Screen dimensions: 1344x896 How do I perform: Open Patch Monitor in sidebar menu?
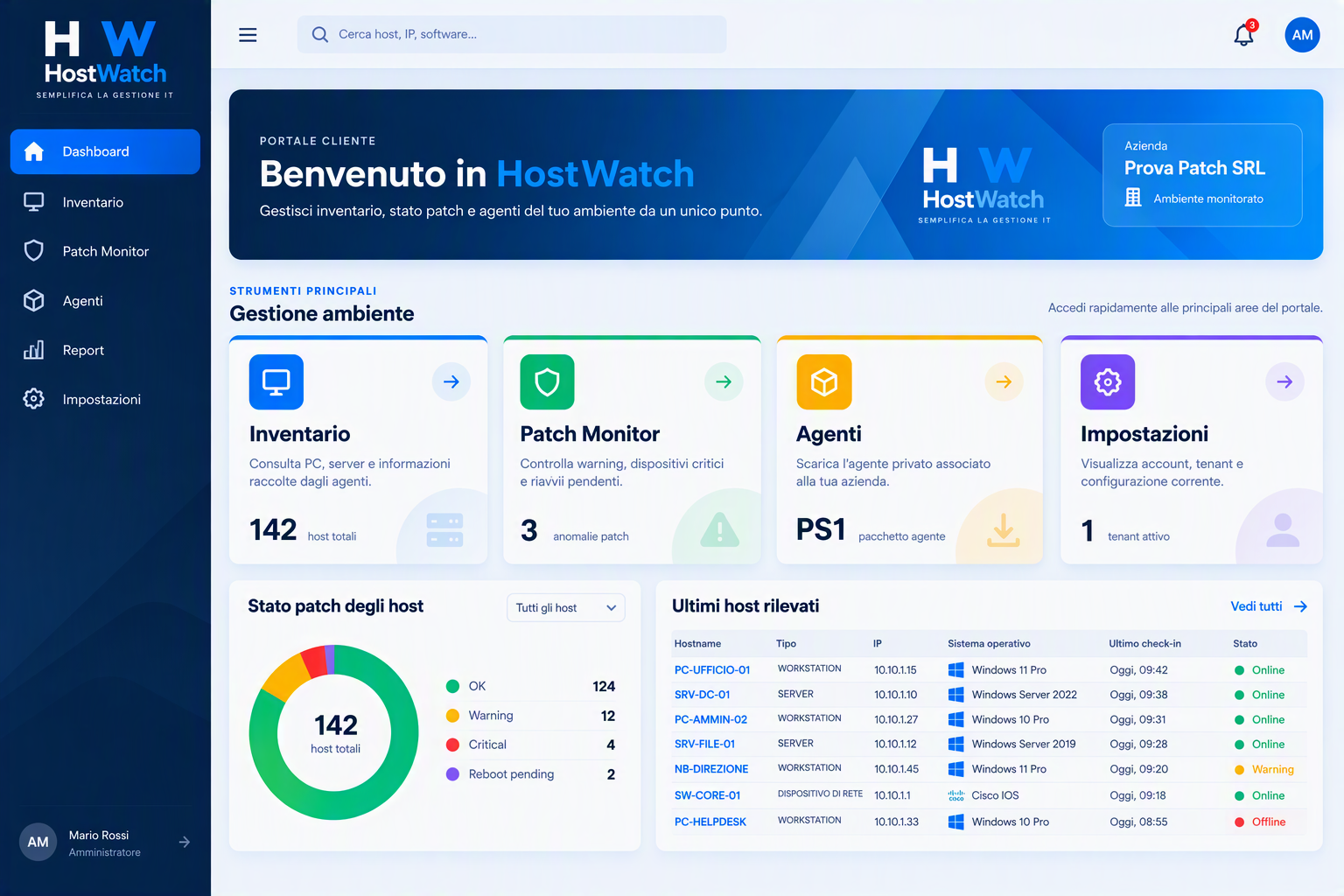tap(105, 251)
